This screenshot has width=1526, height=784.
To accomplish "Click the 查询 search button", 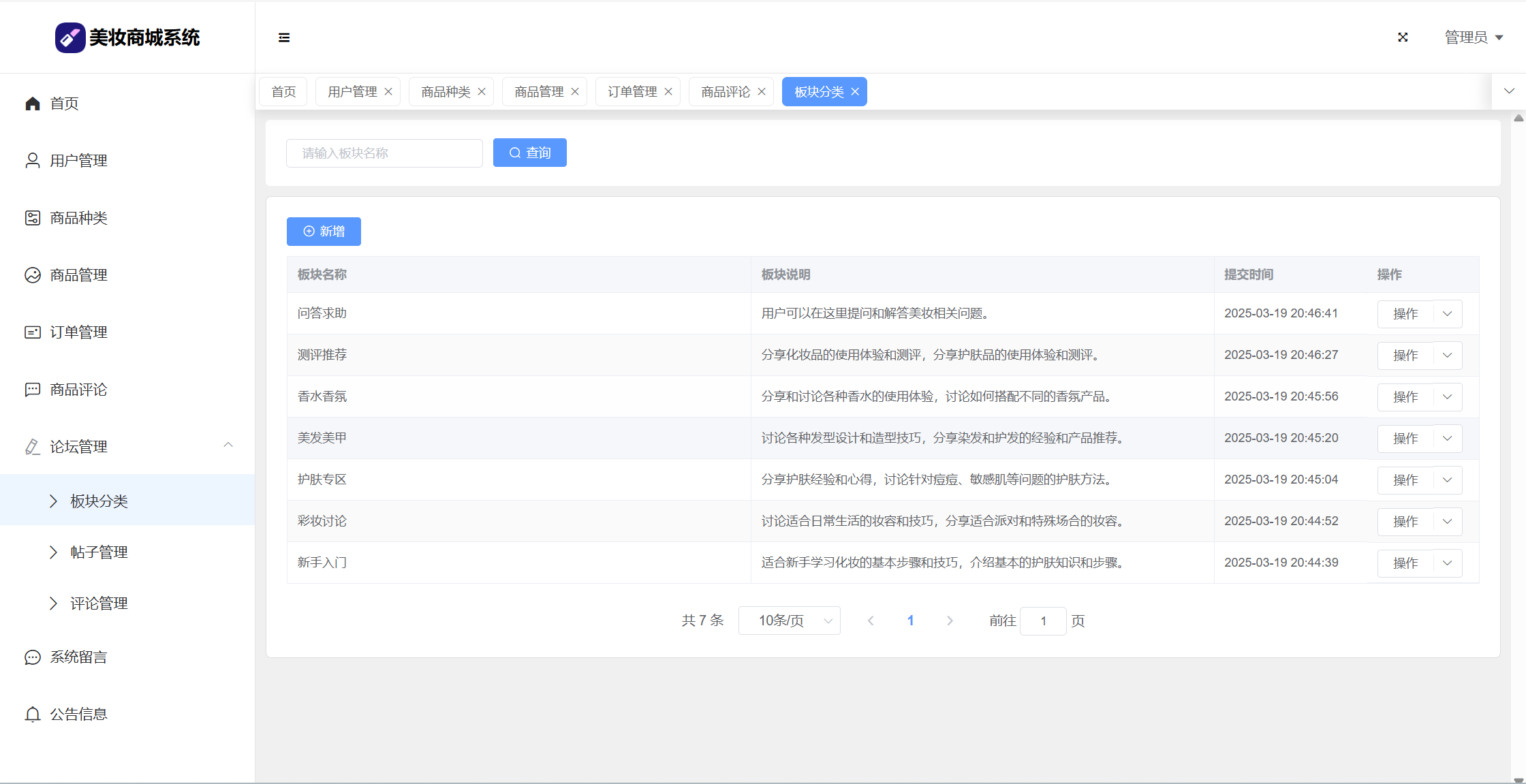I will click(529, 153).
